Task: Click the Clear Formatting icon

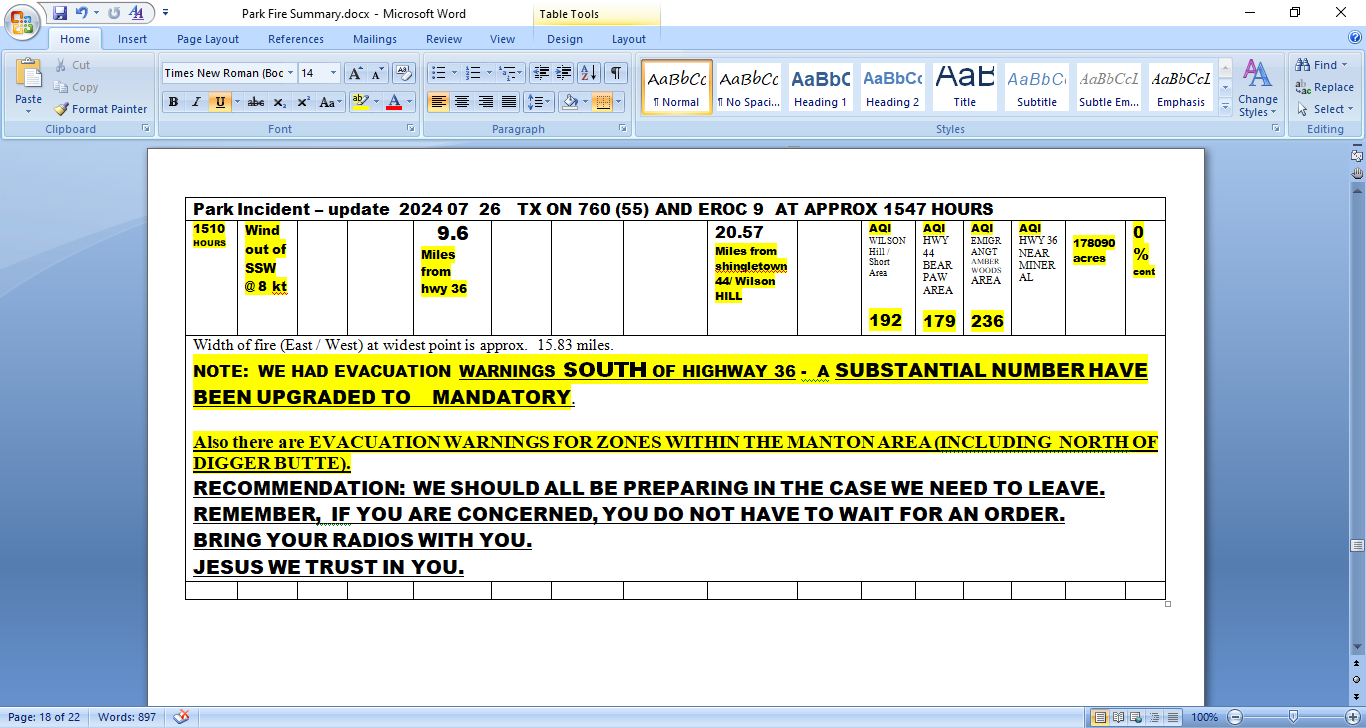Action: pyautogui.click(x=404, y=73)
